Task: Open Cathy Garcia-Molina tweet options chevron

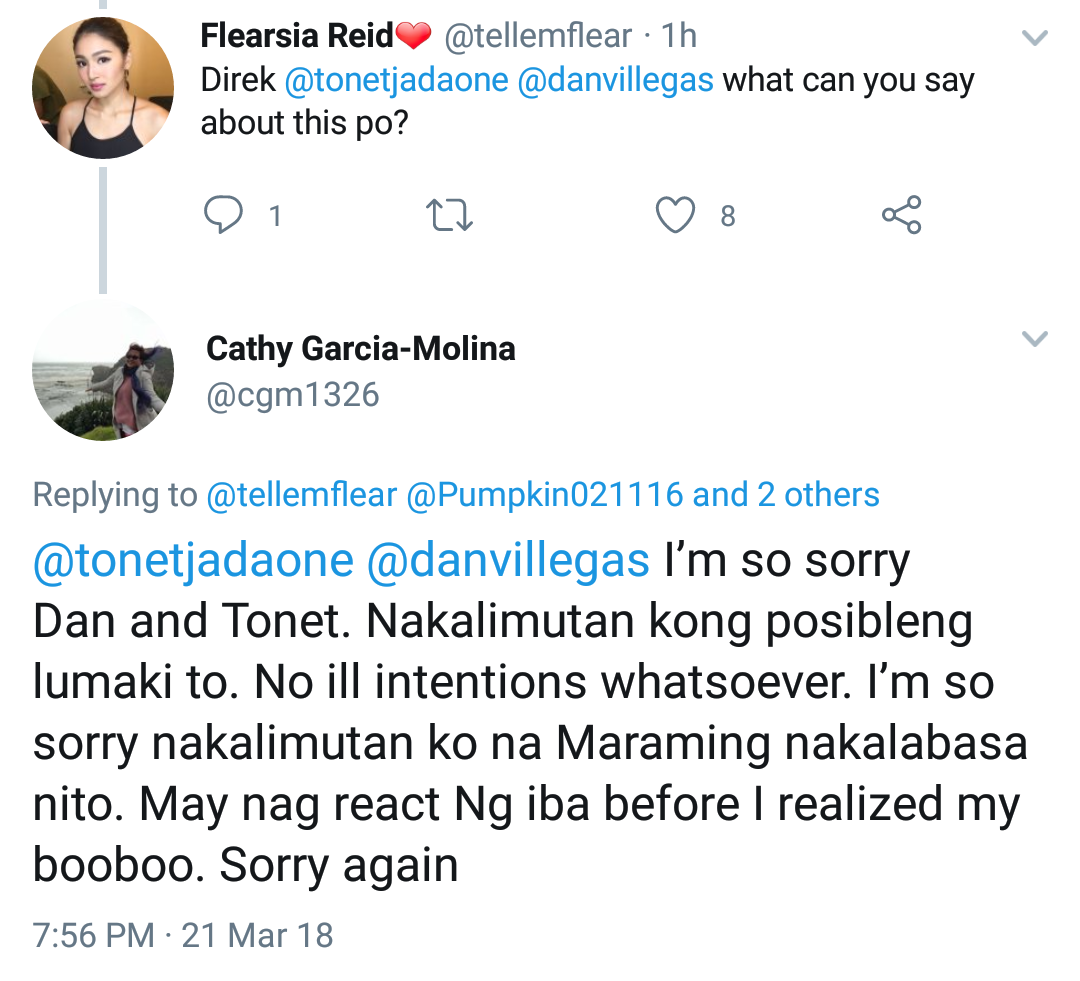Action: [1034, 339]
